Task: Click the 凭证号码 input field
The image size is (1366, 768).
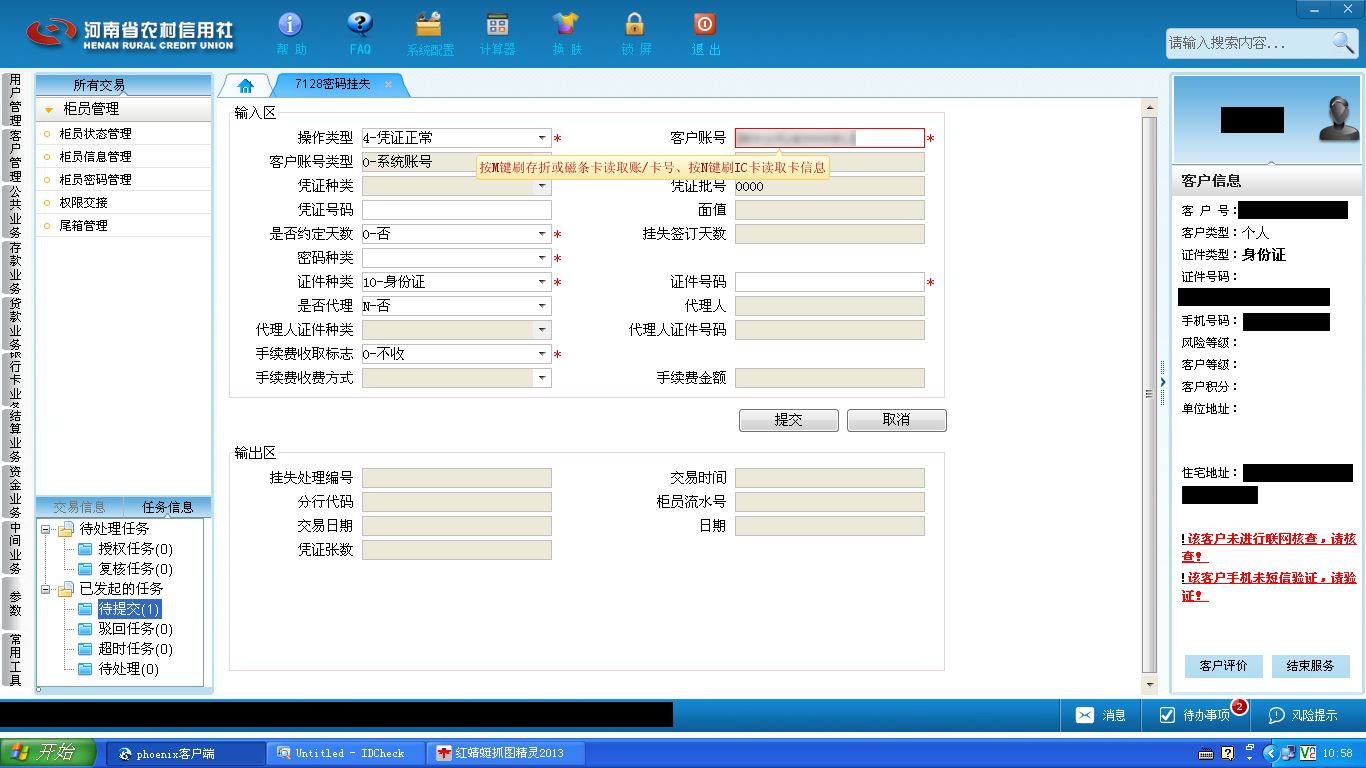Action: [457, 210]
